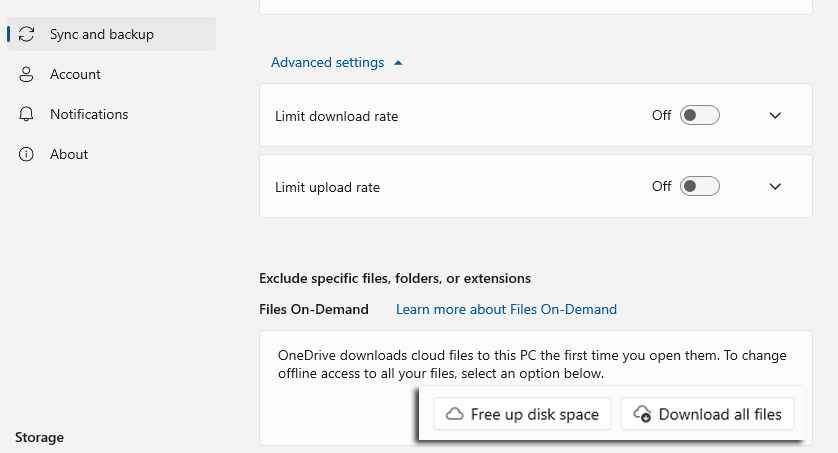This screenshot has width=838, height=453.
Task: Click cloud download icon on Download all files
Action: coord(642,414)
